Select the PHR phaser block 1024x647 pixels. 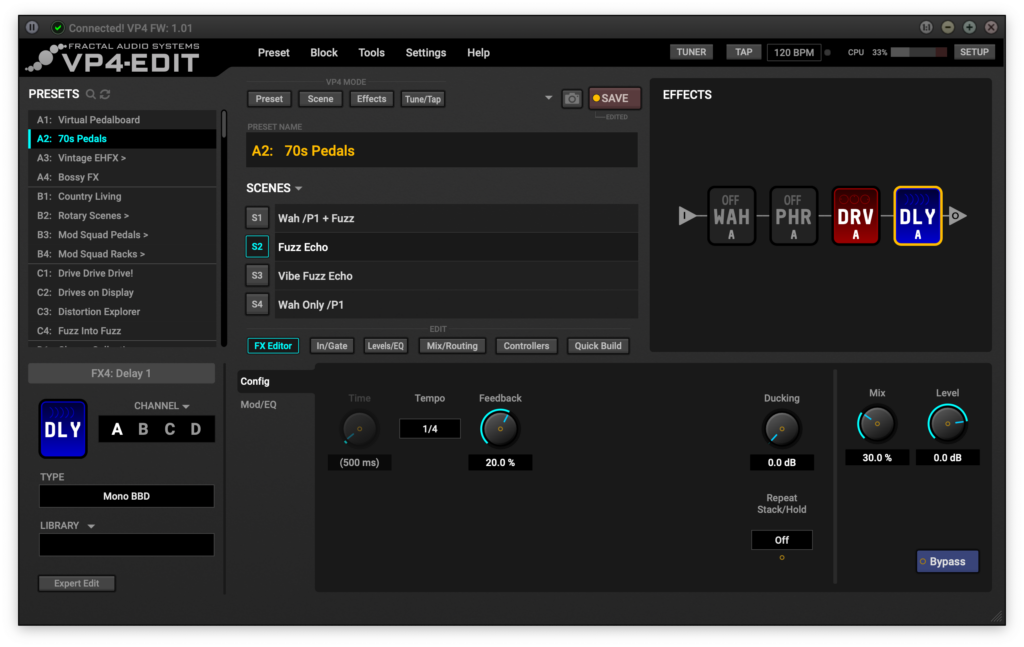point(793,216)
